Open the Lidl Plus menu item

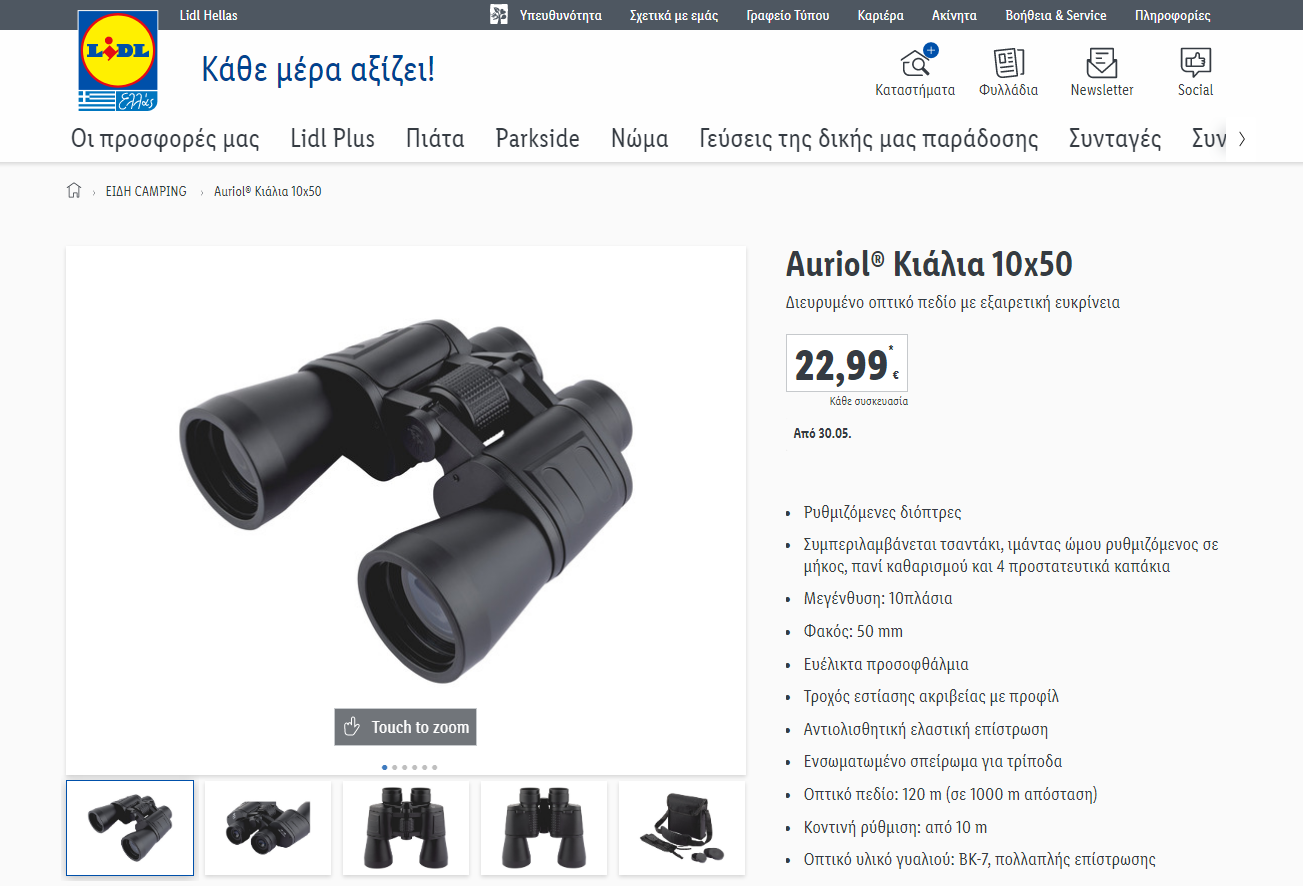[333, 139]
